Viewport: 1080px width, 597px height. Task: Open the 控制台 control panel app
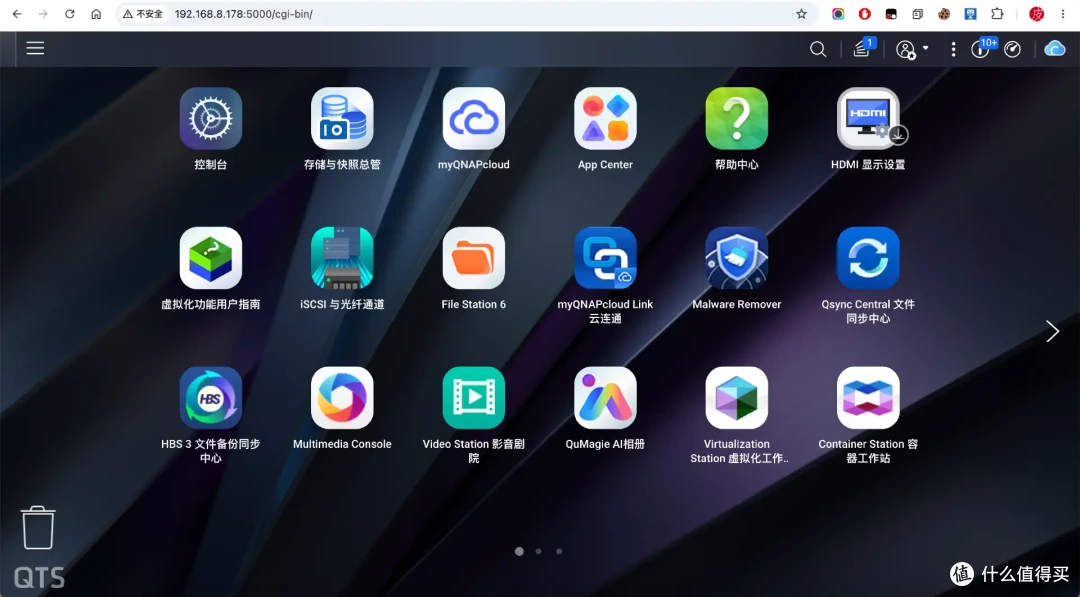point(211,118)
